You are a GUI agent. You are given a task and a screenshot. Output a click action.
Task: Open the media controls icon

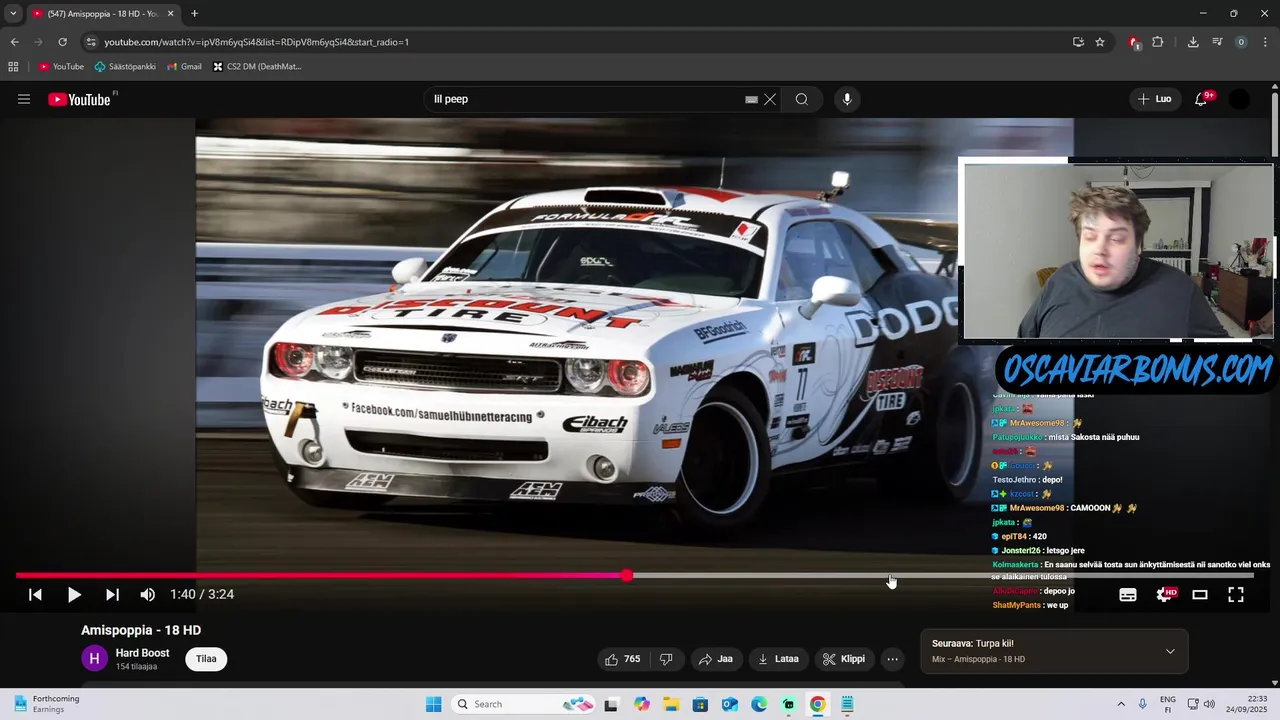click(1217, 42)
